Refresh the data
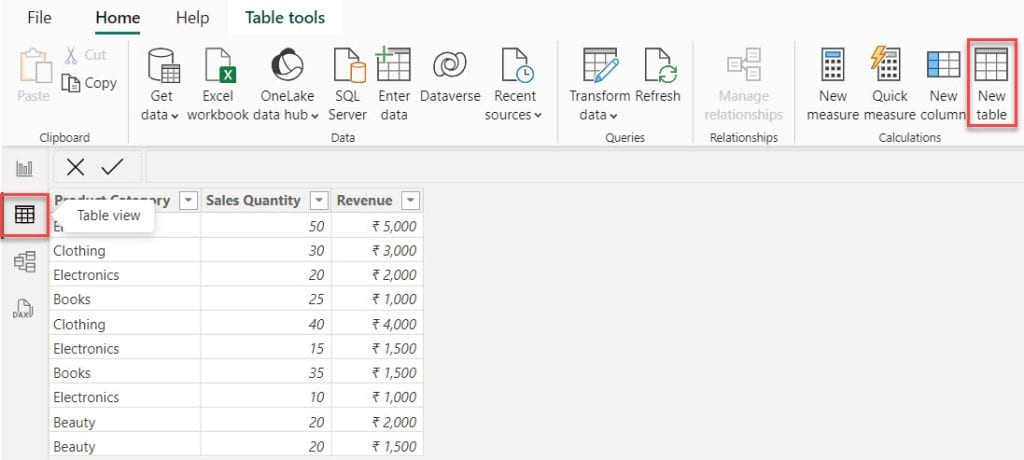Image resolution: width=1024 pixels, height=460 pixels. pos(658,76)
